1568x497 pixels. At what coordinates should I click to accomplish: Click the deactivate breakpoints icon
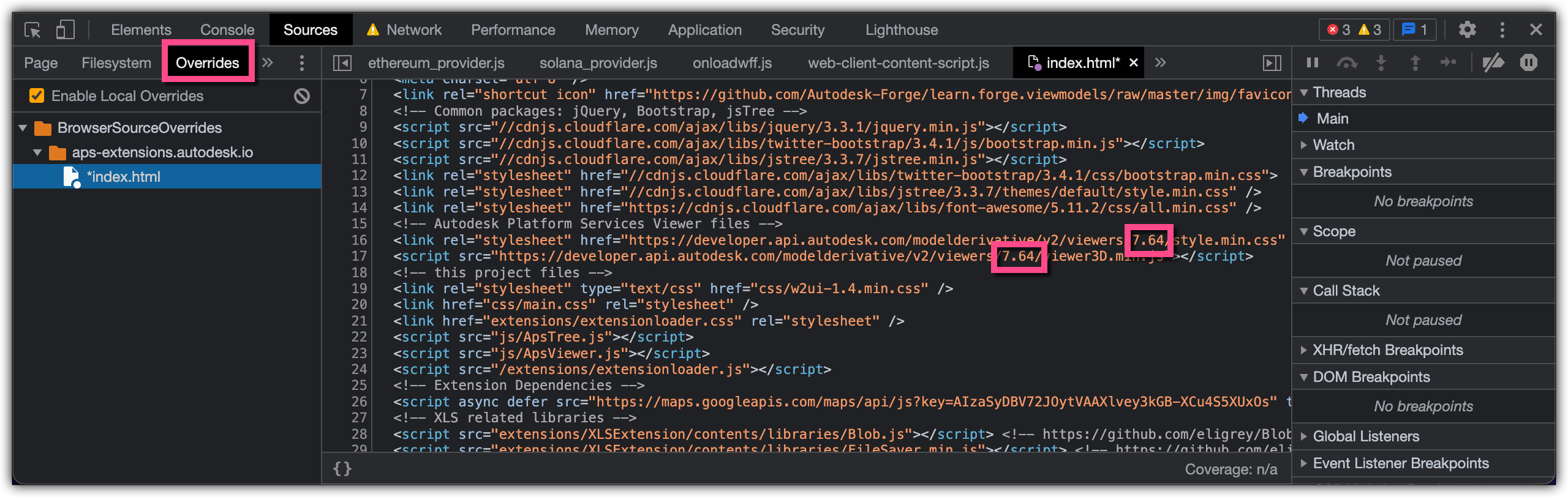click(1493, 62)
